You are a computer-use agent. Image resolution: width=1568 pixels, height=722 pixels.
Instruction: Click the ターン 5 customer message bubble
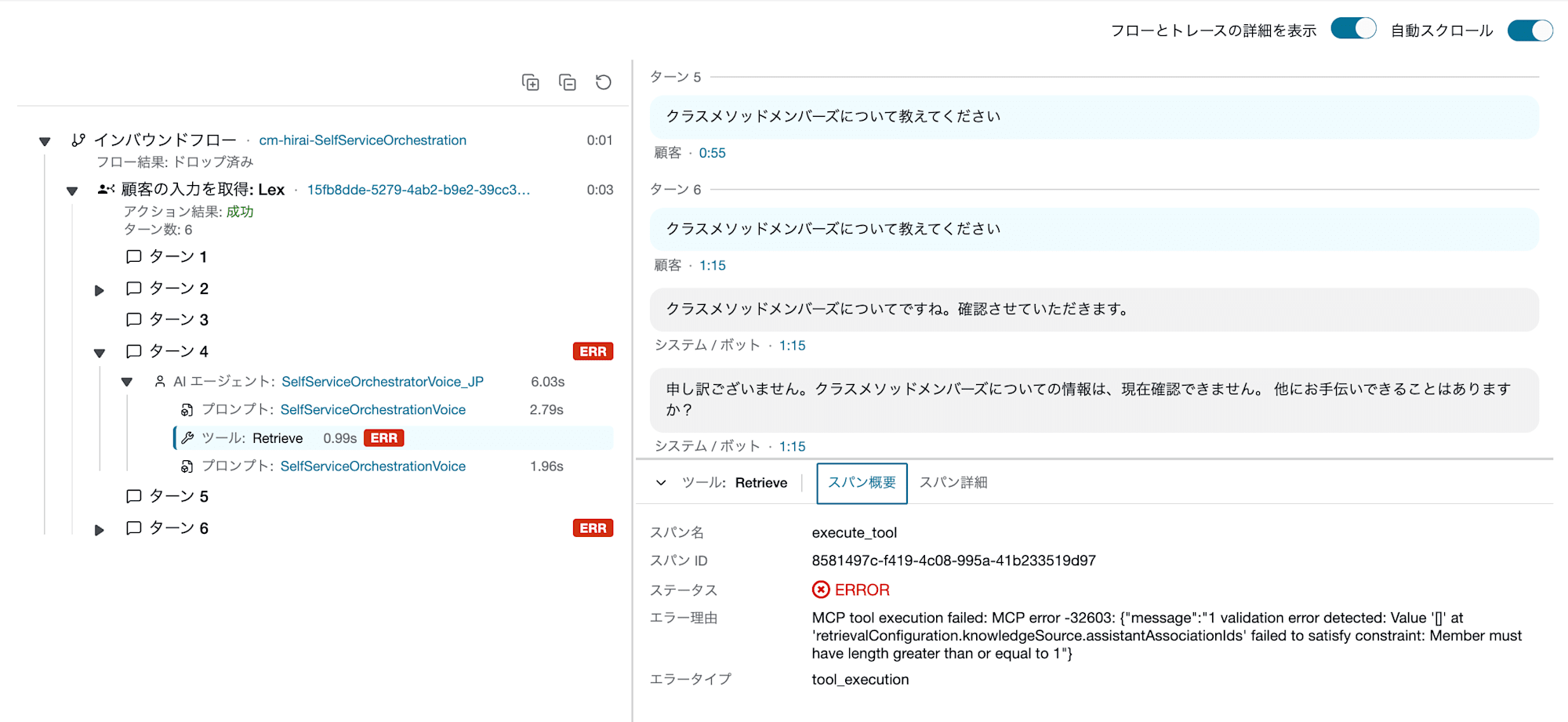tap(1094, 117)
